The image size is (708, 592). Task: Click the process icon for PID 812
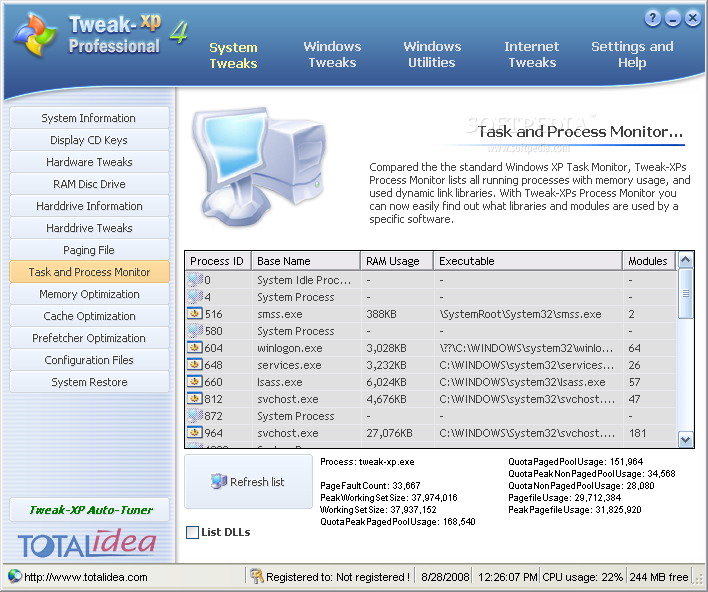click(x=195, y=399)
